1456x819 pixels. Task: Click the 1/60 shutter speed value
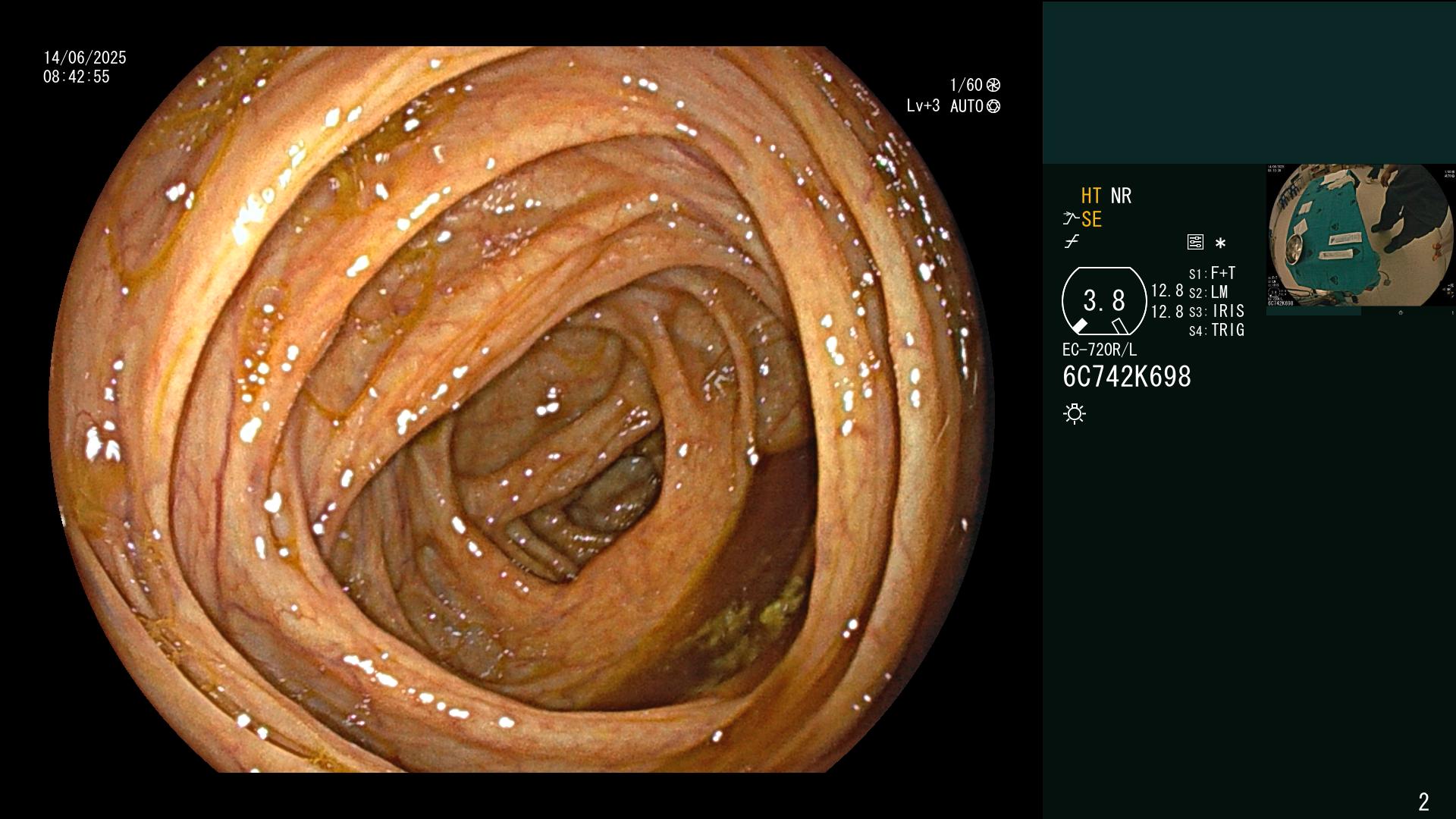pos(966,85)
